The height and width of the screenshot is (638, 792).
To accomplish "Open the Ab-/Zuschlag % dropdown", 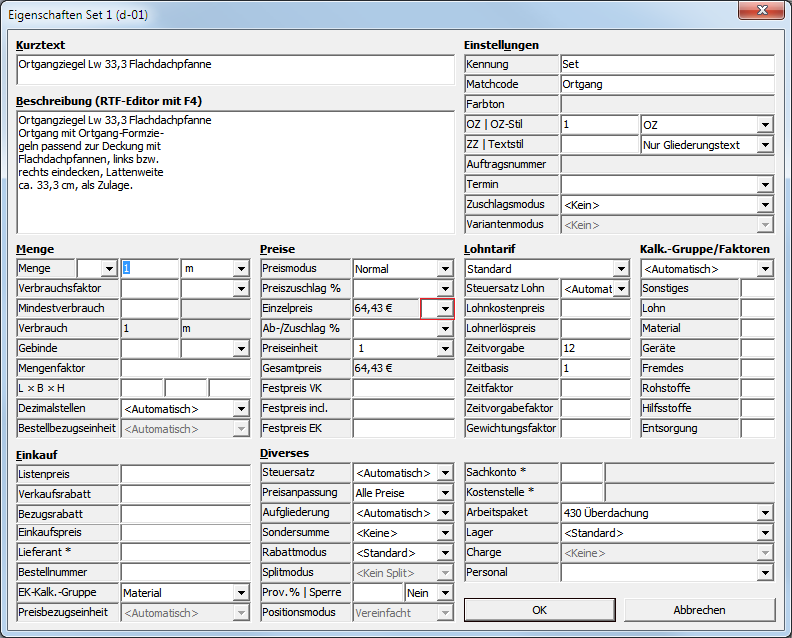I will pyautogui.click(x=444, y=329).
